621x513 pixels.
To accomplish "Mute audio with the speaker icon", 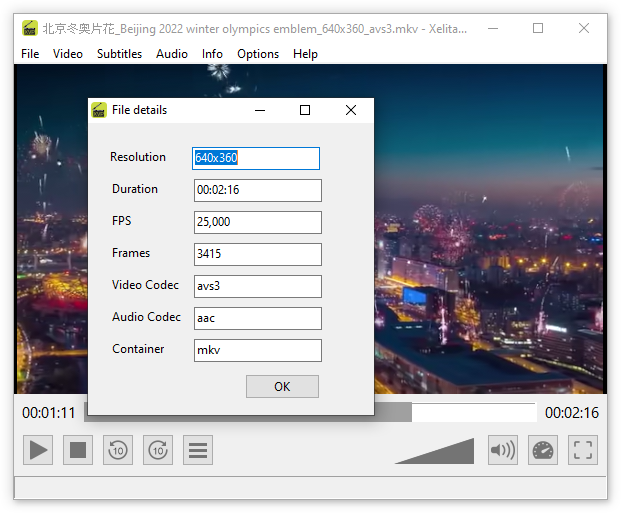I will (502, 450).
